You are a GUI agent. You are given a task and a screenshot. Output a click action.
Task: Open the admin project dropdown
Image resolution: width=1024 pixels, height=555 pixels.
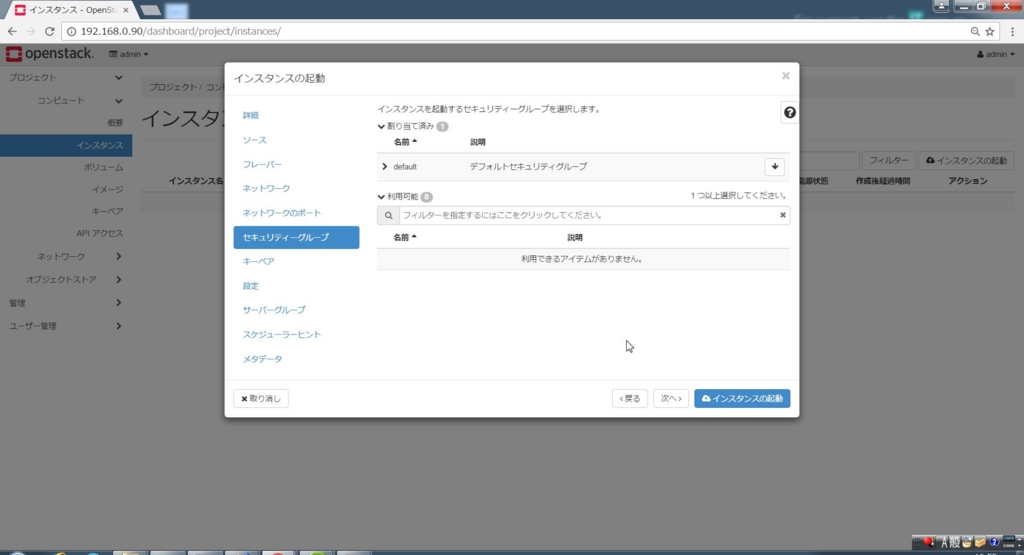[x=129, y=54]
